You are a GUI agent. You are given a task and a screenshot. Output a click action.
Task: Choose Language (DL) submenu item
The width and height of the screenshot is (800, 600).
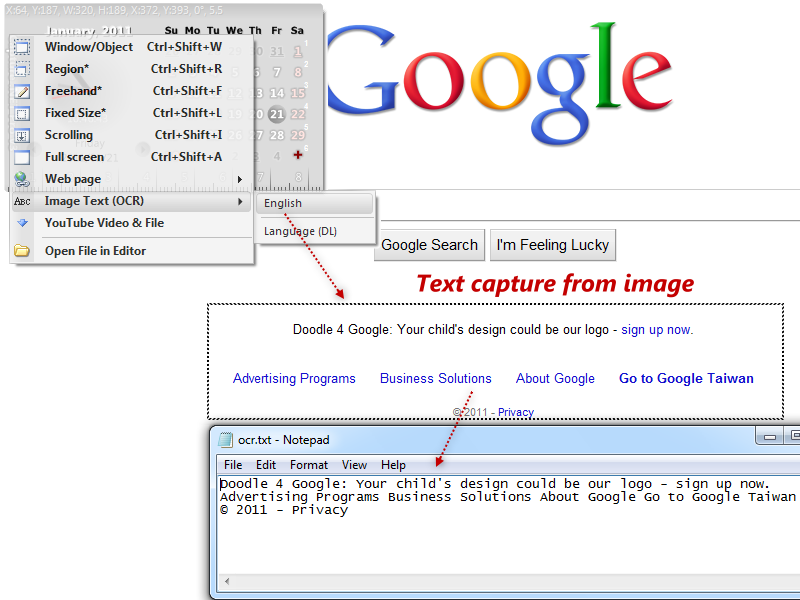click(315, 231)
